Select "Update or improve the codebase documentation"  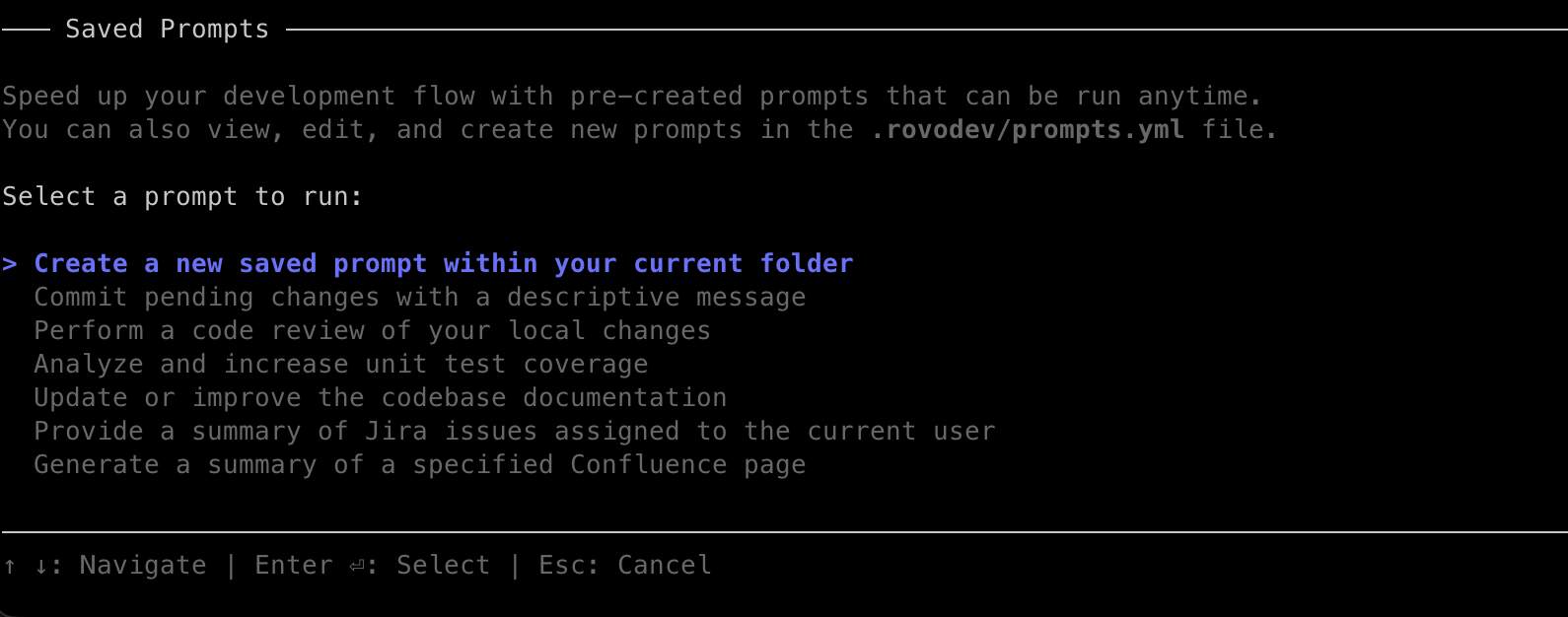380,398
